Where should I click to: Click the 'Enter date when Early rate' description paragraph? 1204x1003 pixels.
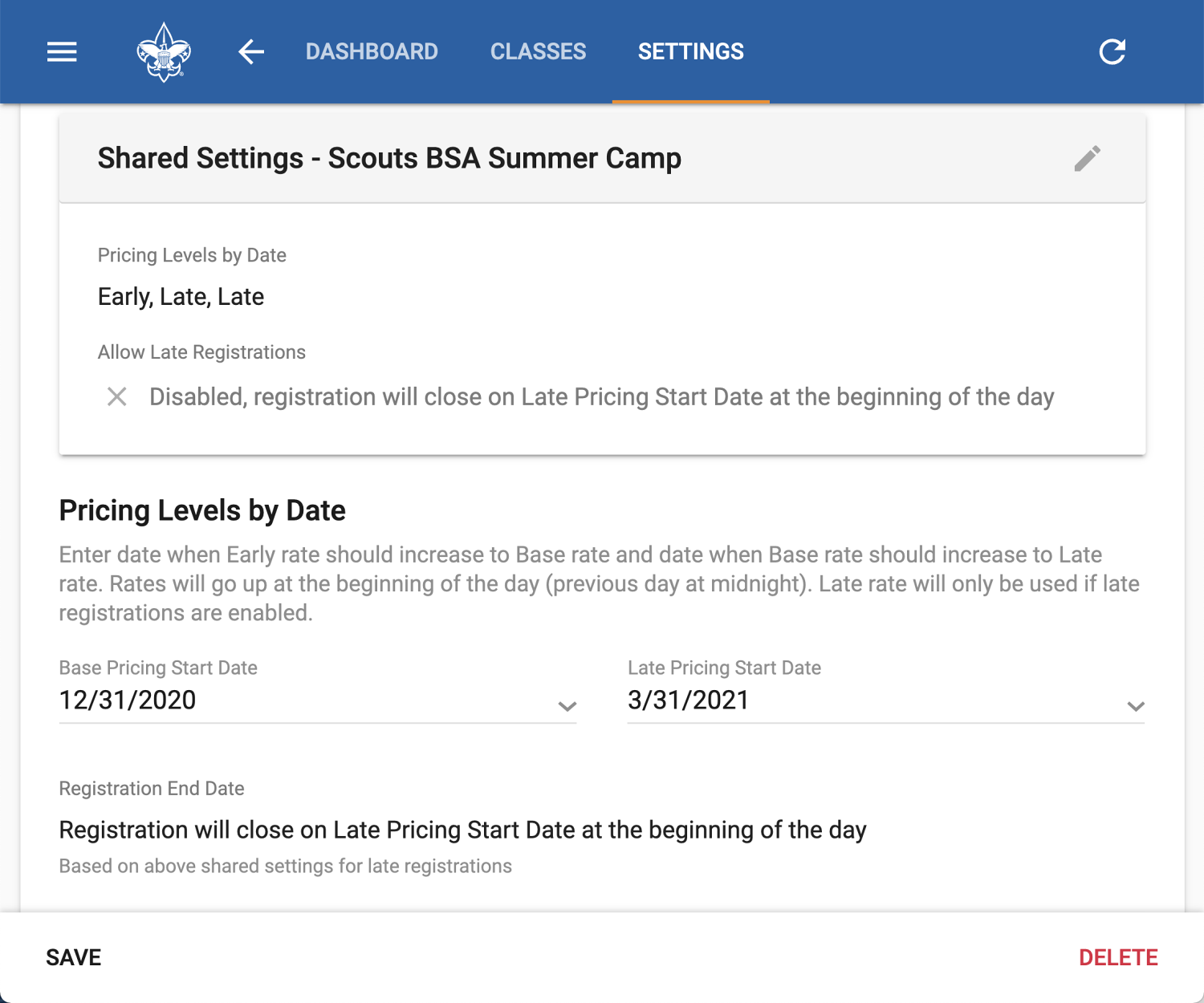pyautogui.click(x=600, y=583)
